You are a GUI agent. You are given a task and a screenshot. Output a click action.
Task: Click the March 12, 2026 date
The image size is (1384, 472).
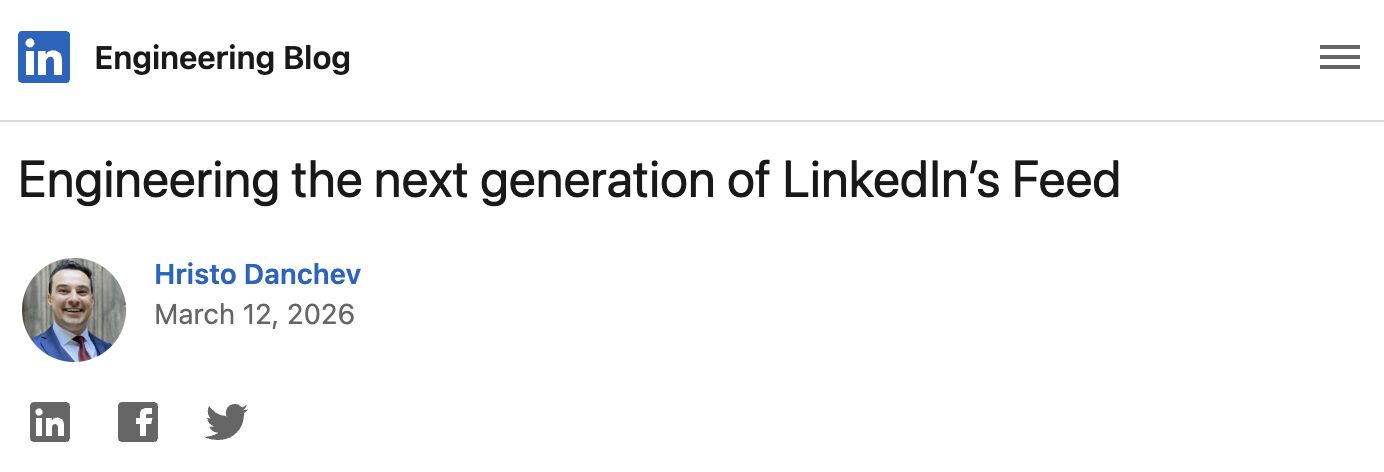point(254,315)
